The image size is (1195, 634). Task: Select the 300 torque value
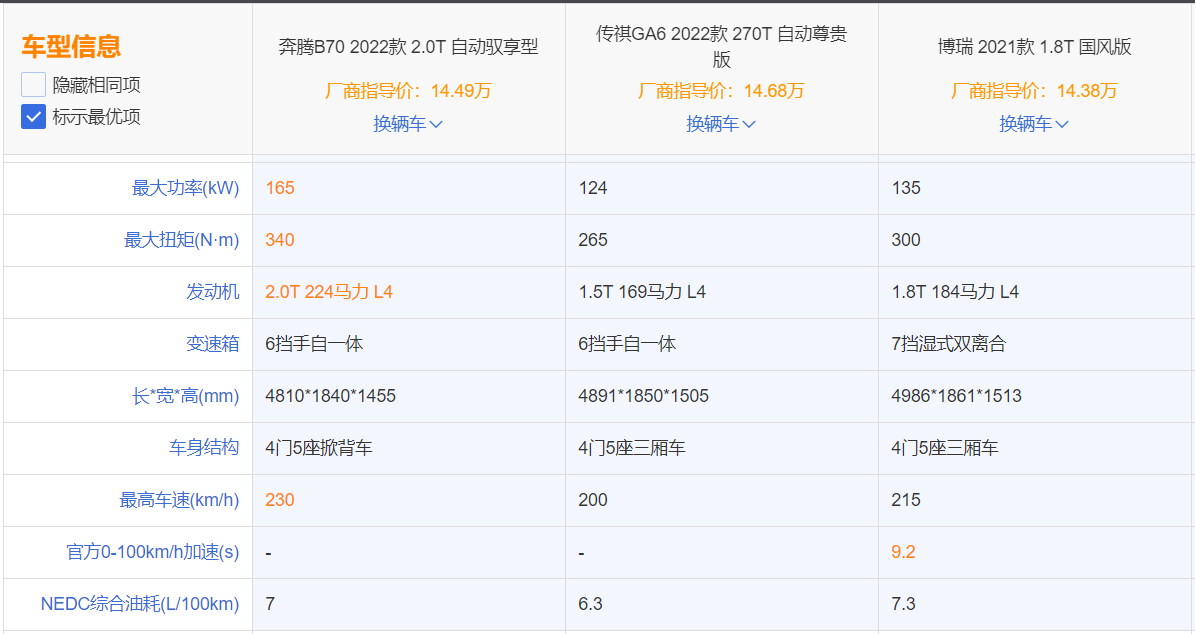tap(906, 240)
